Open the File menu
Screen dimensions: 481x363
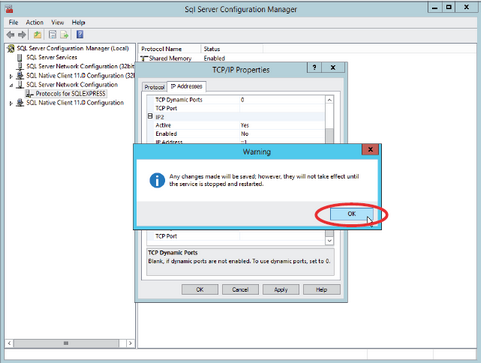coord(13,22)
